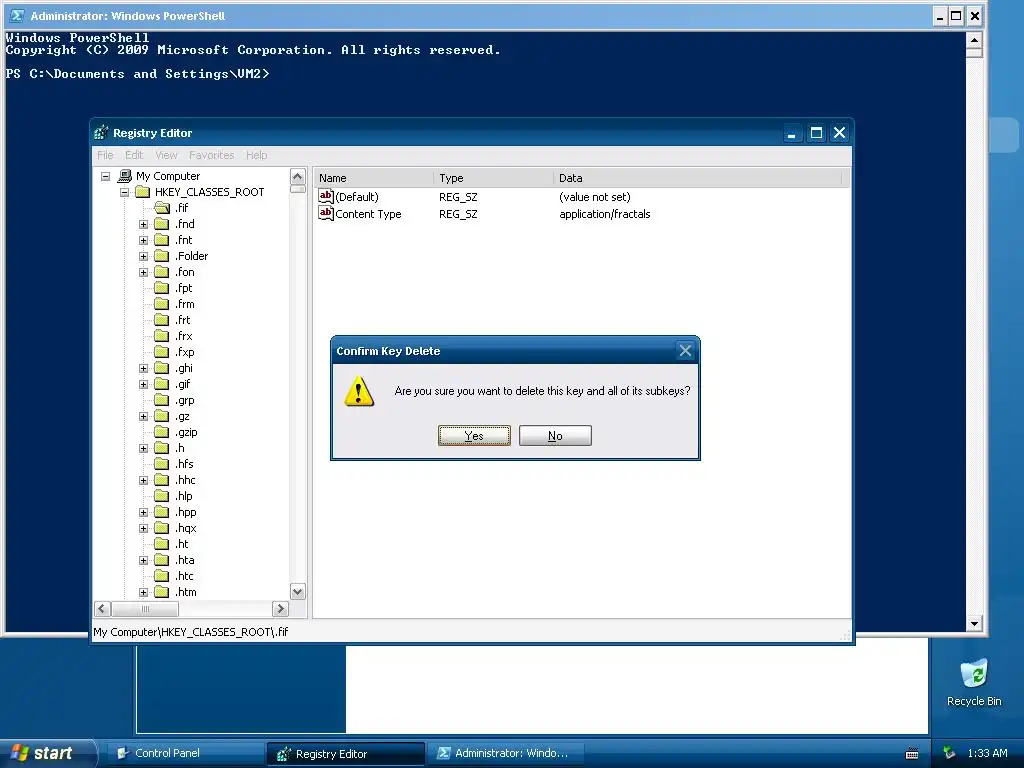Image resolution: width=1024 pixels, height=768 pixels.
Task: Click the .htc folder icon
Action: (161, 576)
